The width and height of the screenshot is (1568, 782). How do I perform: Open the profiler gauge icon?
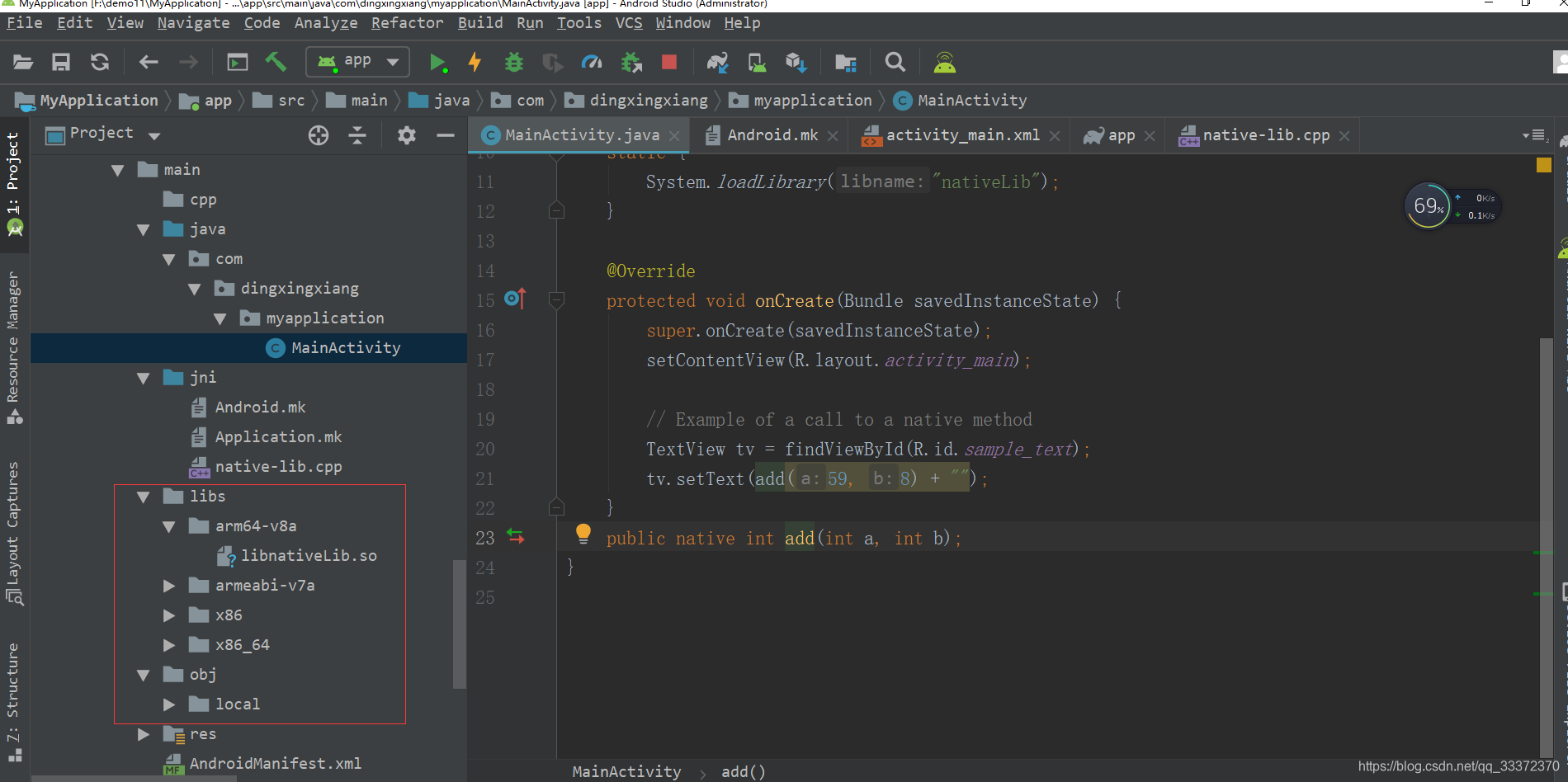pyautogui.click(x=592, y=62)
